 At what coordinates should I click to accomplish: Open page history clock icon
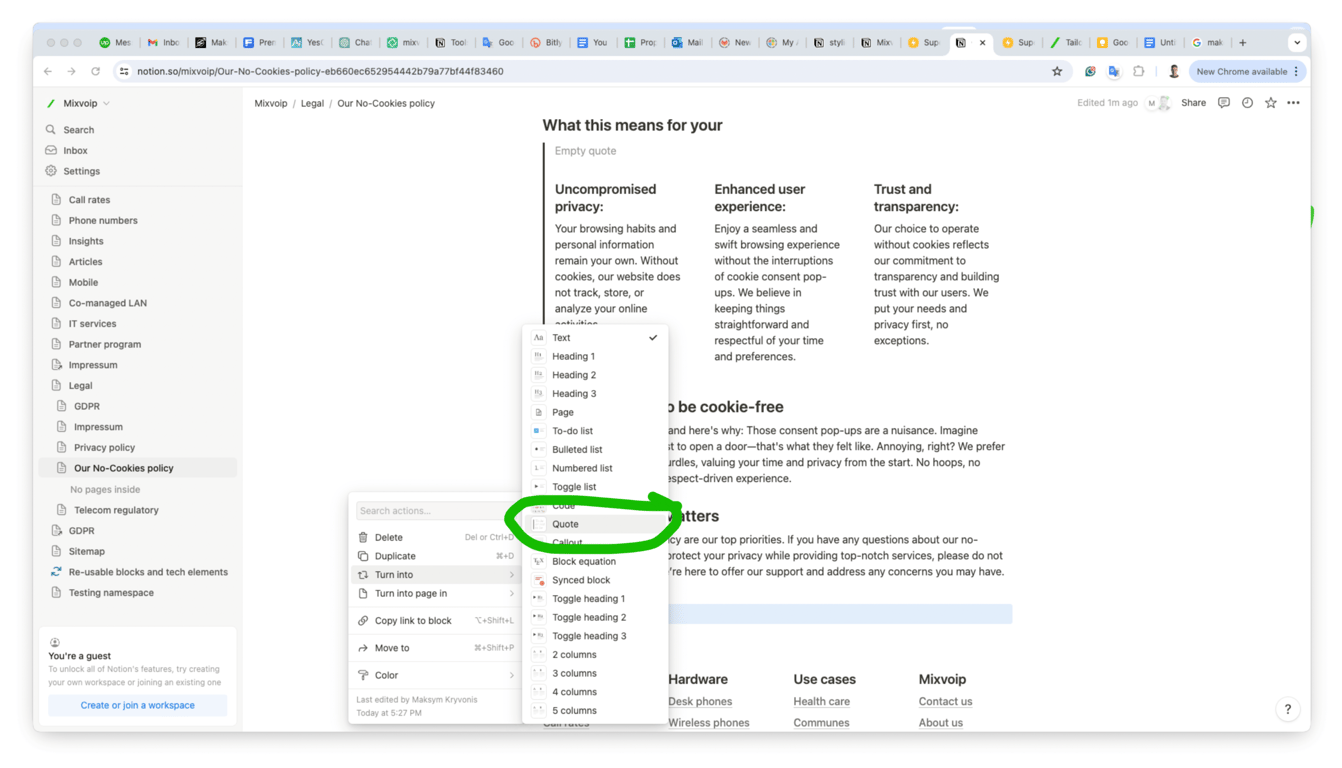[1247, 103]
